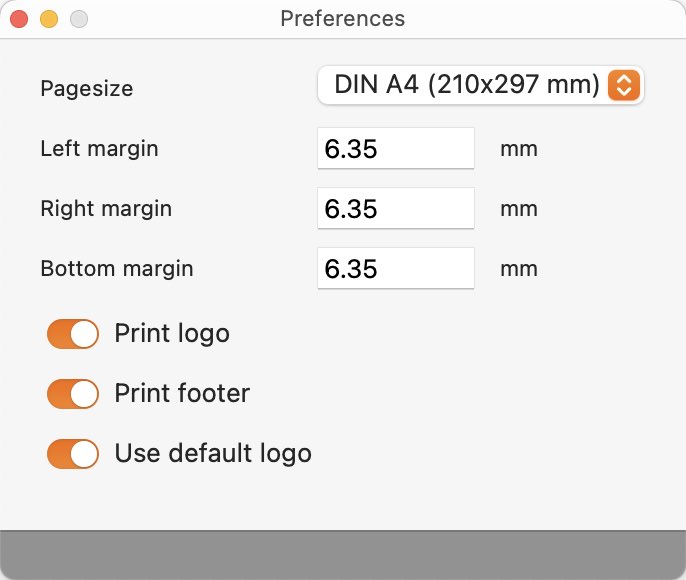Focus the Bottom margin input field
686x580 pixels.
[396, 268]
